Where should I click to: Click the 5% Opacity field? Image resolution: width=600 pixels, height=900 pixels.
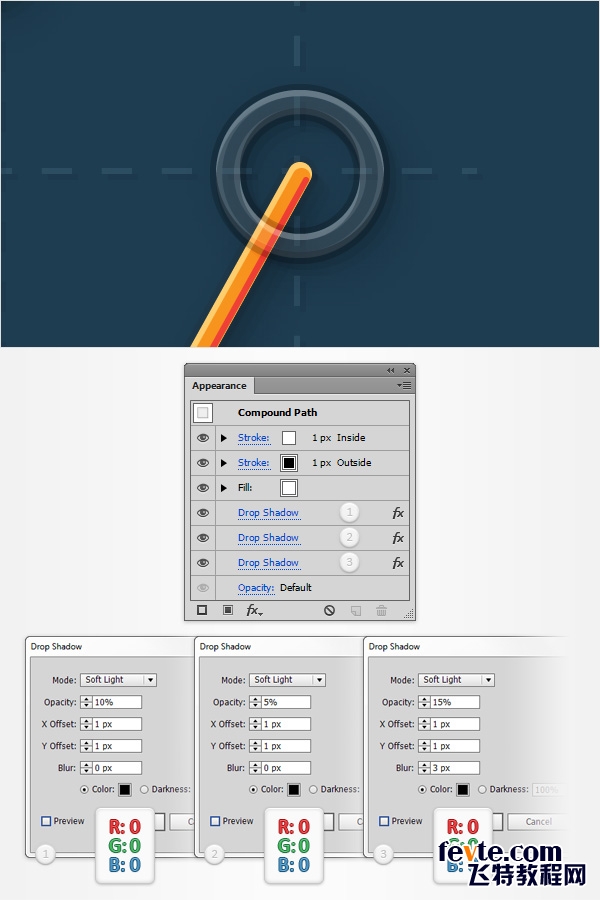pos(286,702)
